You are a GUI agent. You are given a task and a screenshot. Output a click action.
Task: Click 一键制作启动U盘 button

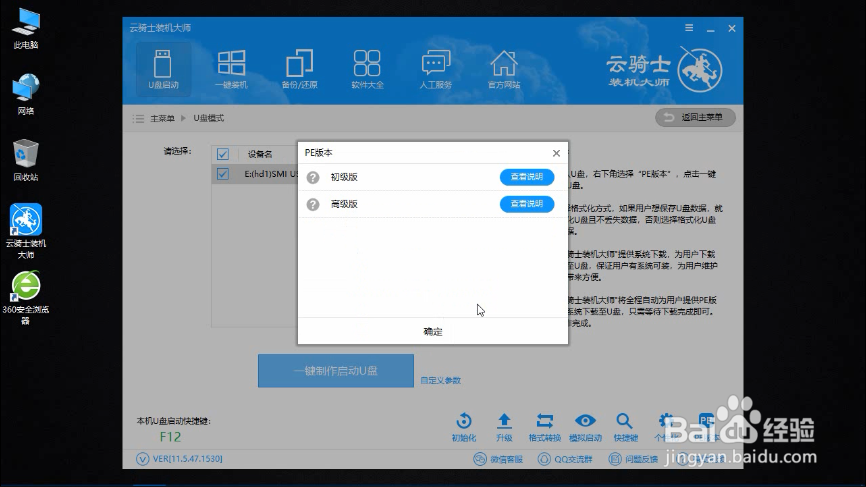[336, 370]
